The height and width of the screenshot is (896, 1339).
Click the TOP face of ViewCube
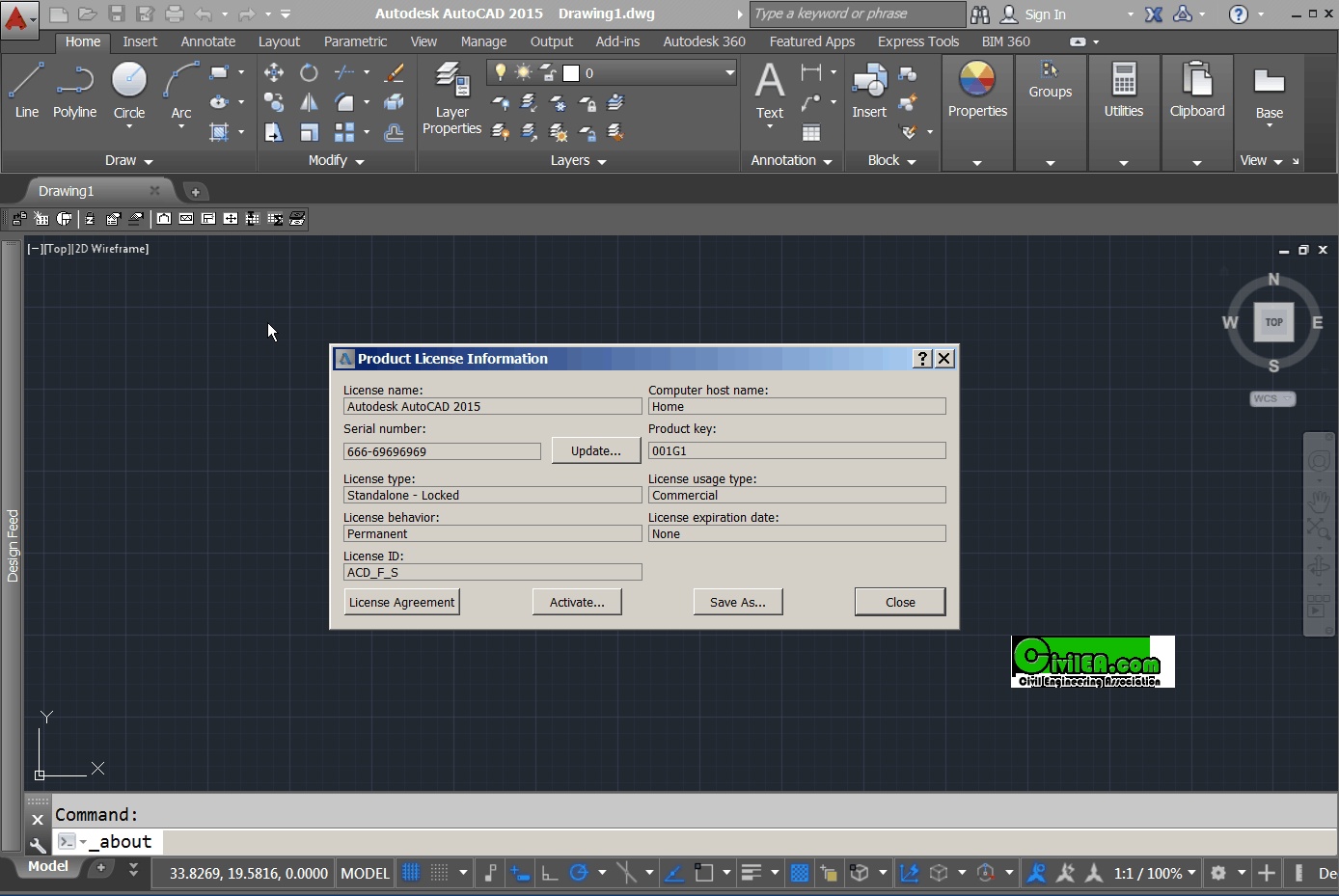pyautogui.click(x=1273, y=322)
